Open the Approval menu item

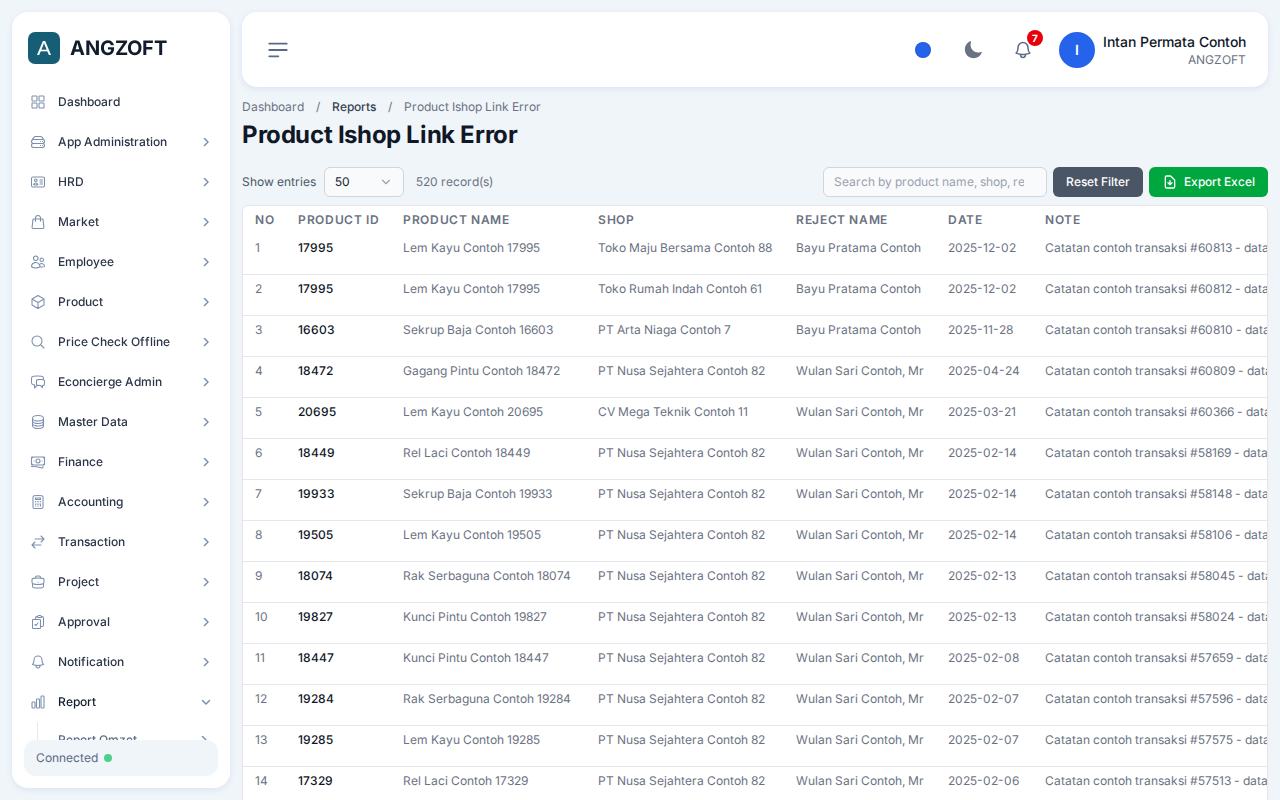click(x=121, y=622)
